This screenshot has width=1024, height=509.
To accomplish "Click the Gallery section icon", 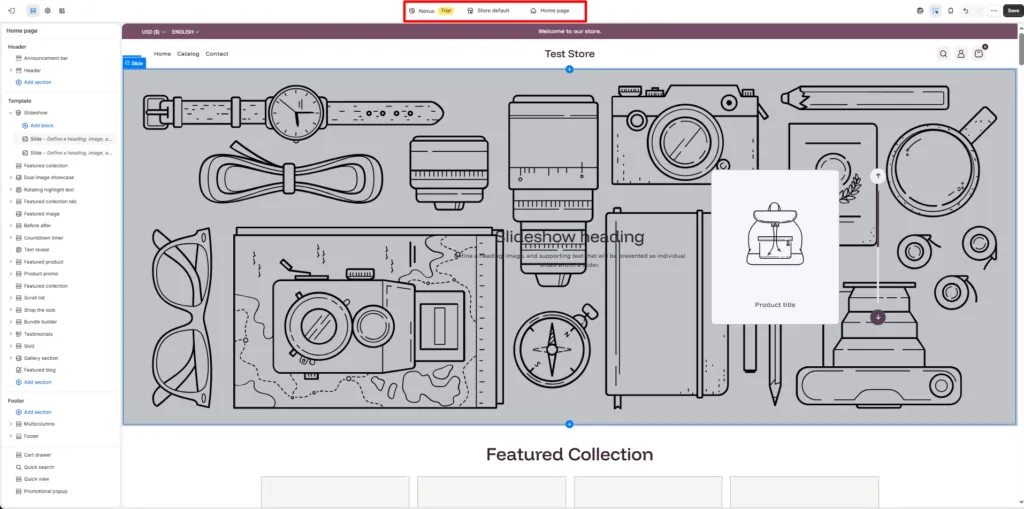I will [x=19, y=358].
